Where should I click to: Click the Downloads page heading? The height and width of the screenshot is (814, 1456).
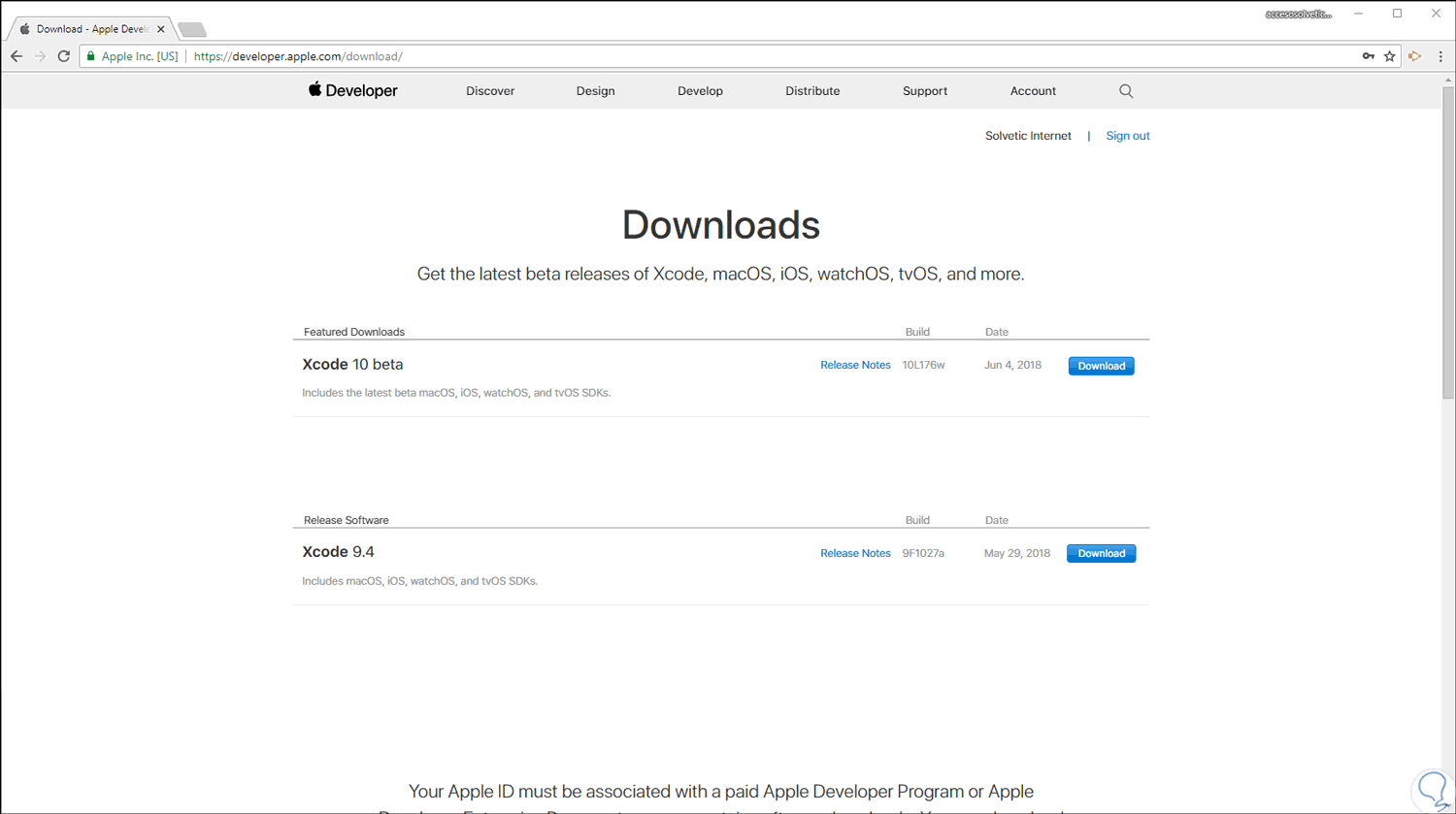click(x=721, y=225)
